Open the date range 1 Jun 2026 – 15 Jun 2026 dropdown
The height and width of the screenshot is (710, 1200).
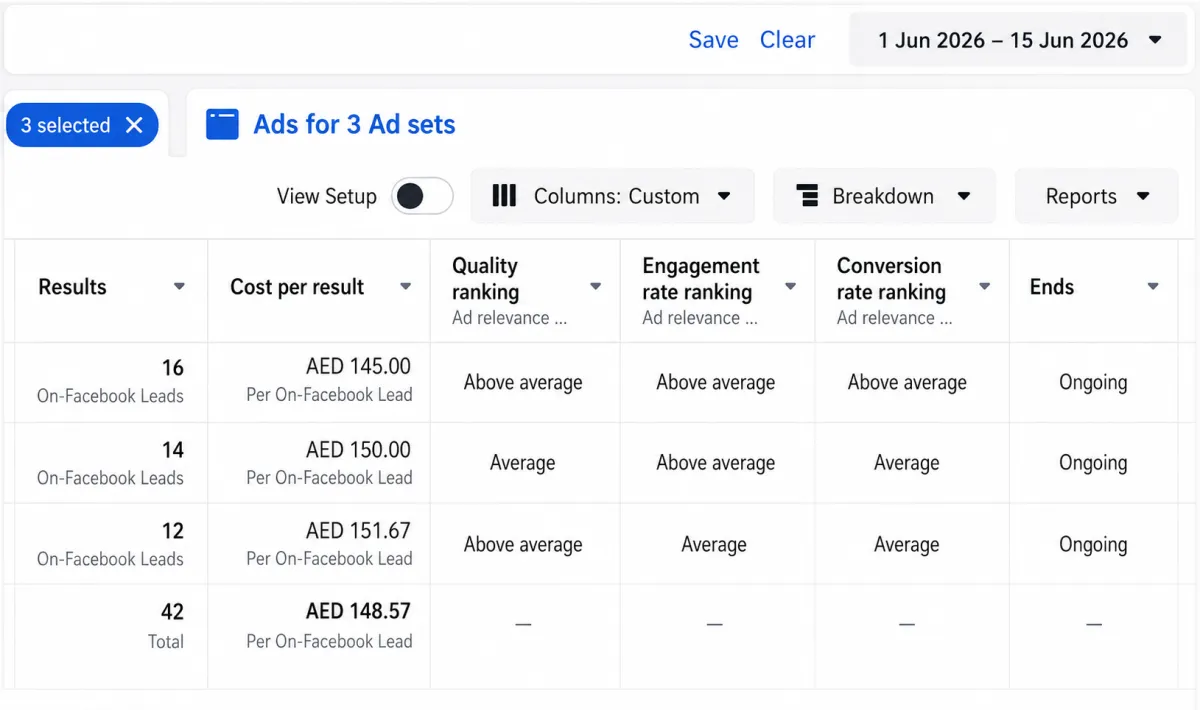[1018, 40]
